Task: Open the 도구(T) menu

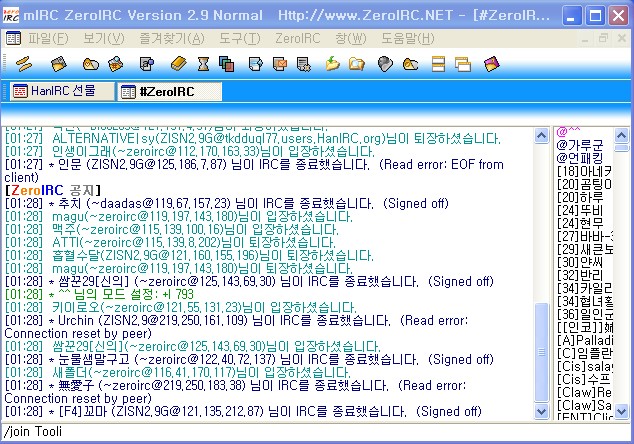Action: coord(240,39)
